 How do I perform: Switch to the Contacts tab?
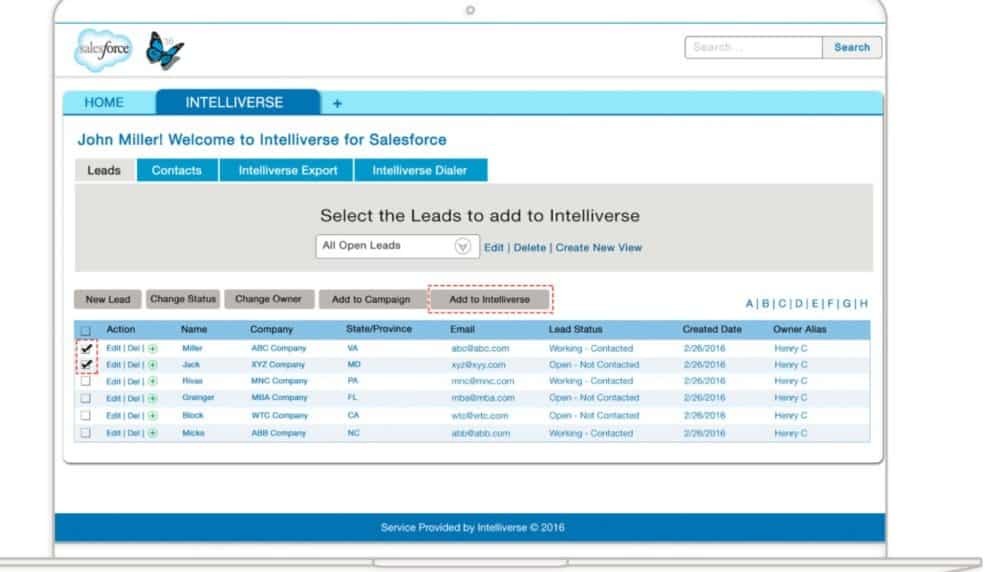177,171
